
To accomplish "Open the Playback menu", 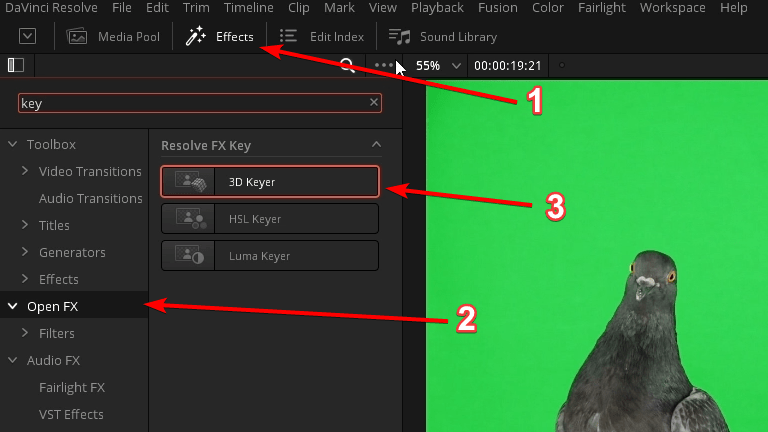I will click(x=437, y=8).
